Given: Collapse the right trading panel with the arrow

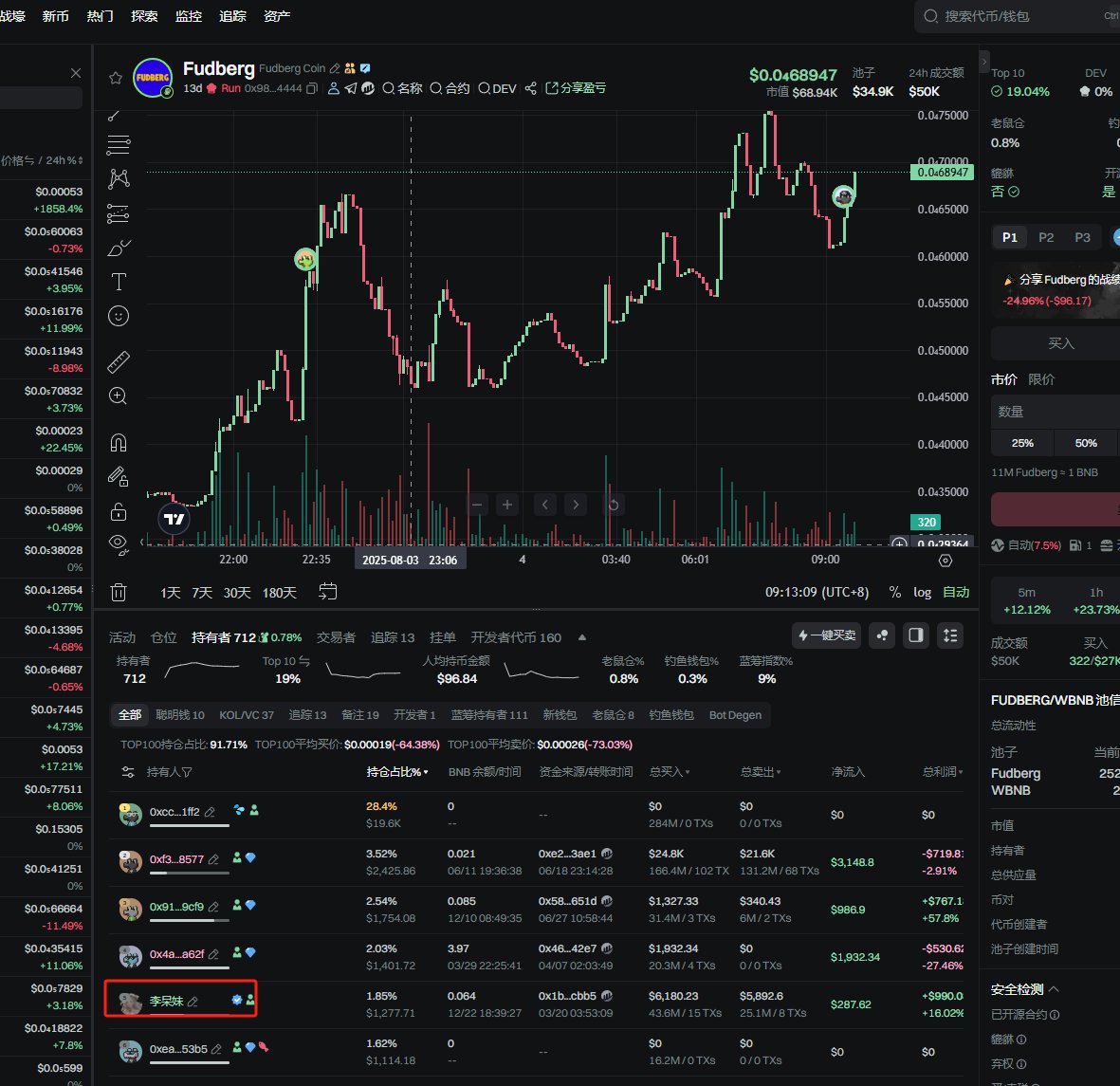Looking at the screenshot, I should 984,62.
